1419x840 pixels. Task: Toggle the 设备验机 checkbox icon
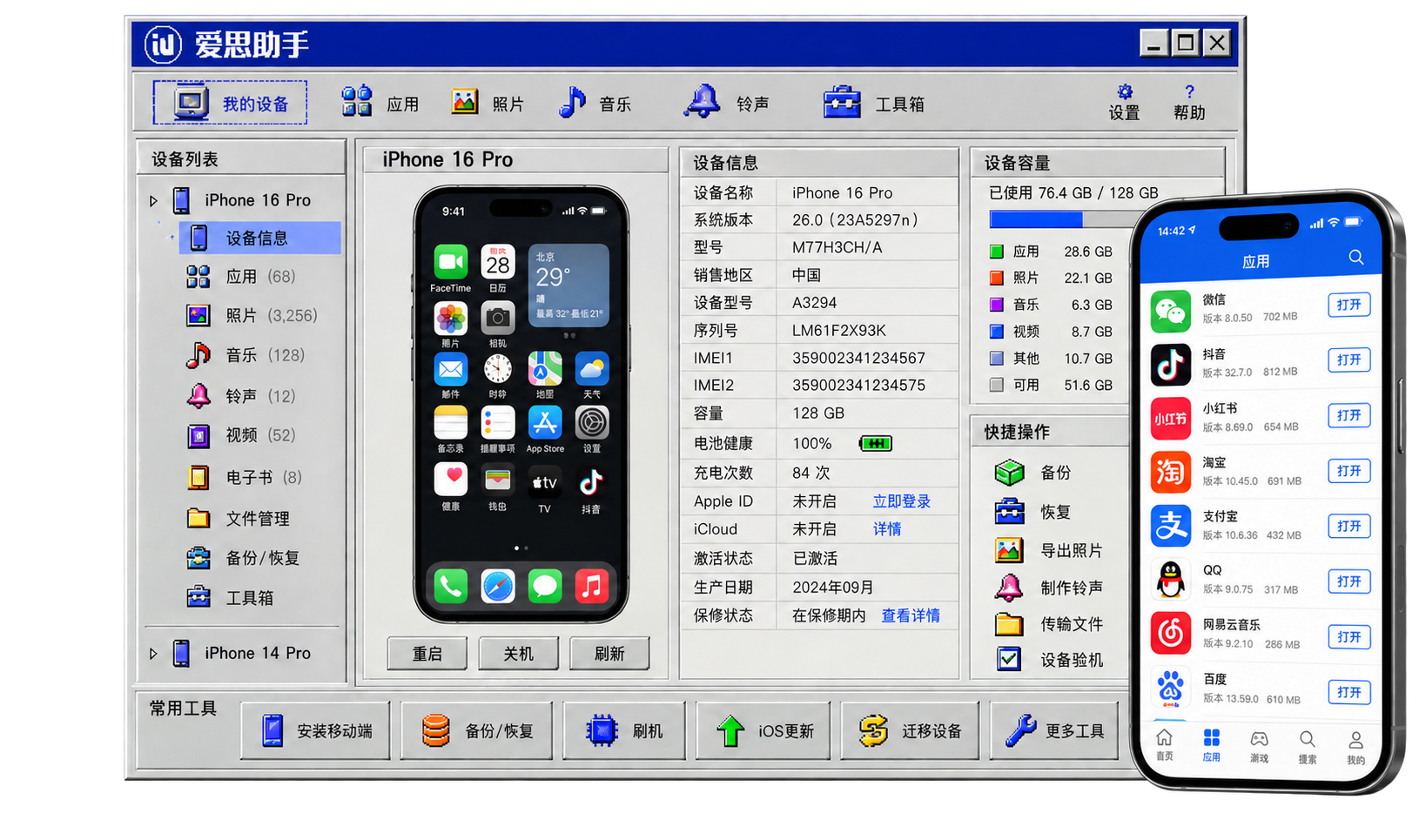click(x=1009, y=659)
